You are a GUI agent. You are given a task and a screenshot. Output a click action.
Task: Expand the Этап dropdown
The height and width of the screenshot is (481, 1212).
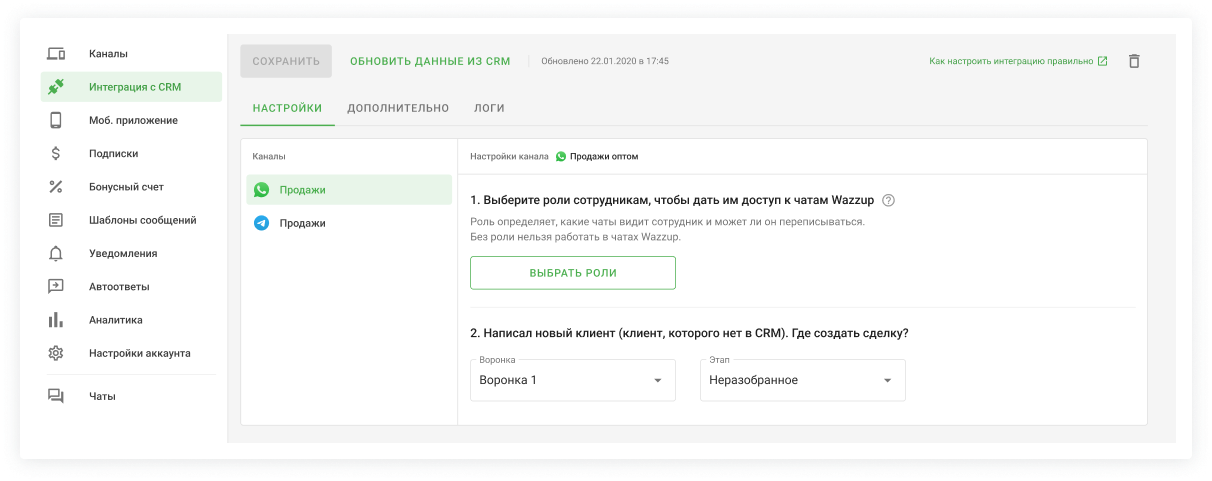[x=802, y=381]
